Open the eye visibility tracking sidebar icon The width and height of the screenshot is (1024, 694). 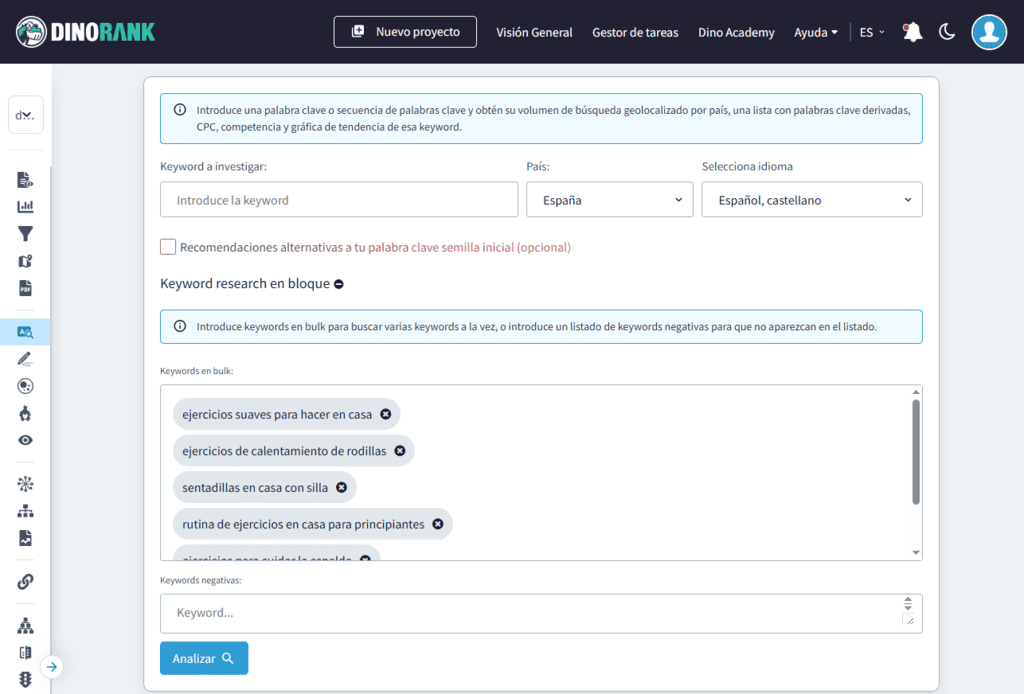coord(26,440)
